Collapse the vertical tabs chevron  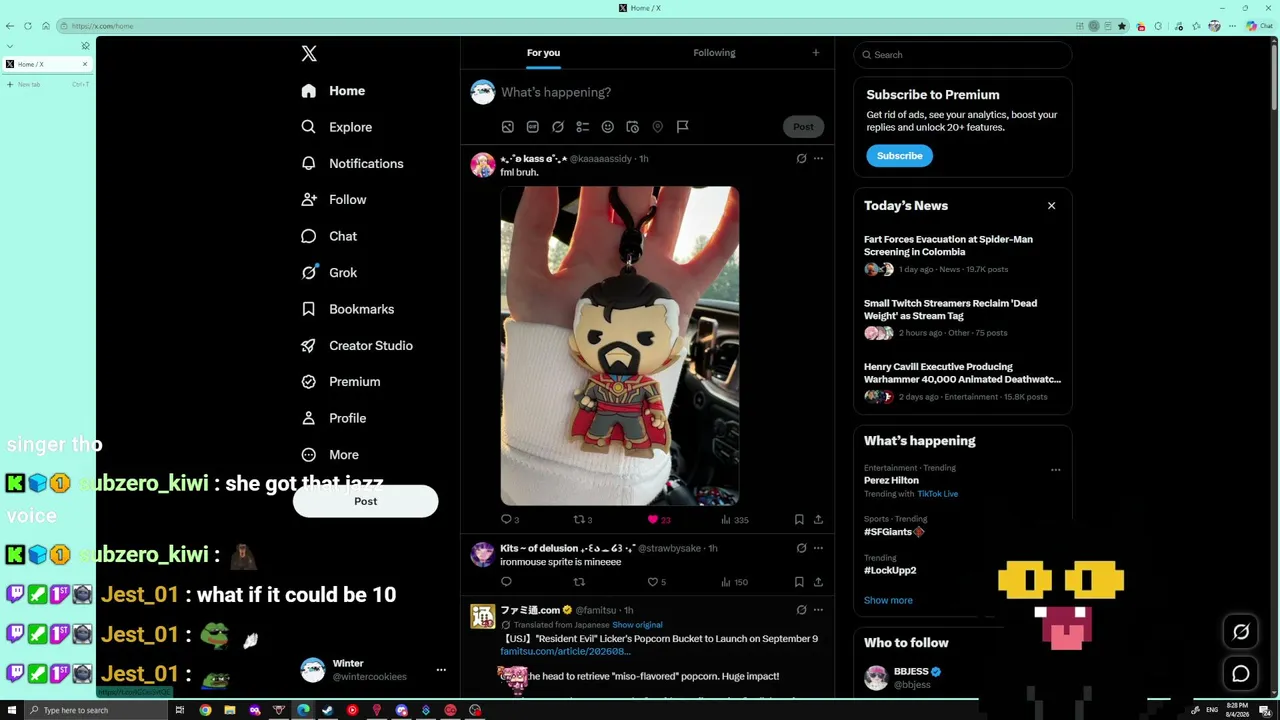point(10,46)
